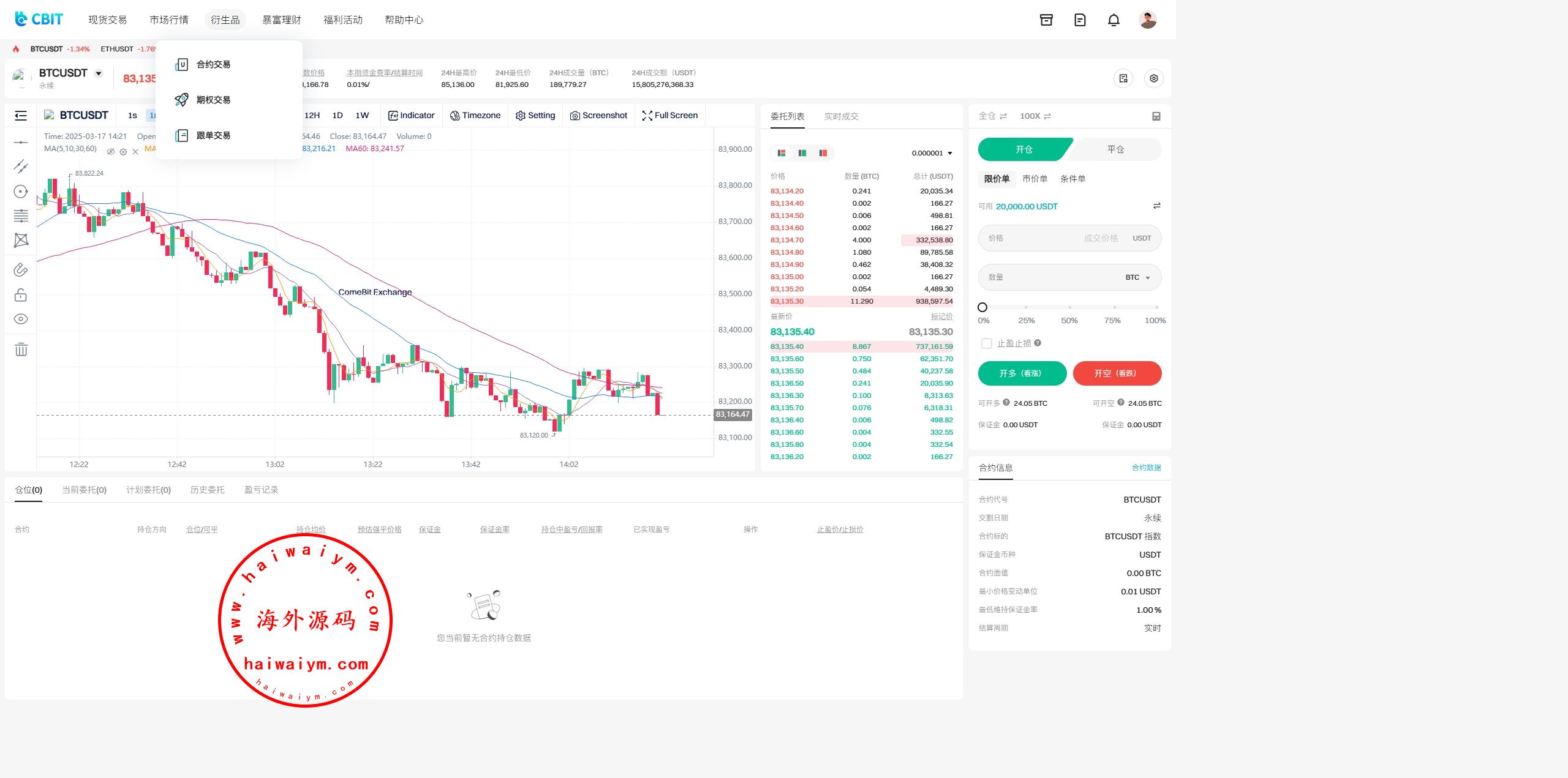1568x778 pixels.
Task: Click the notification bell icon
Action: click(x=1114, y=20)
